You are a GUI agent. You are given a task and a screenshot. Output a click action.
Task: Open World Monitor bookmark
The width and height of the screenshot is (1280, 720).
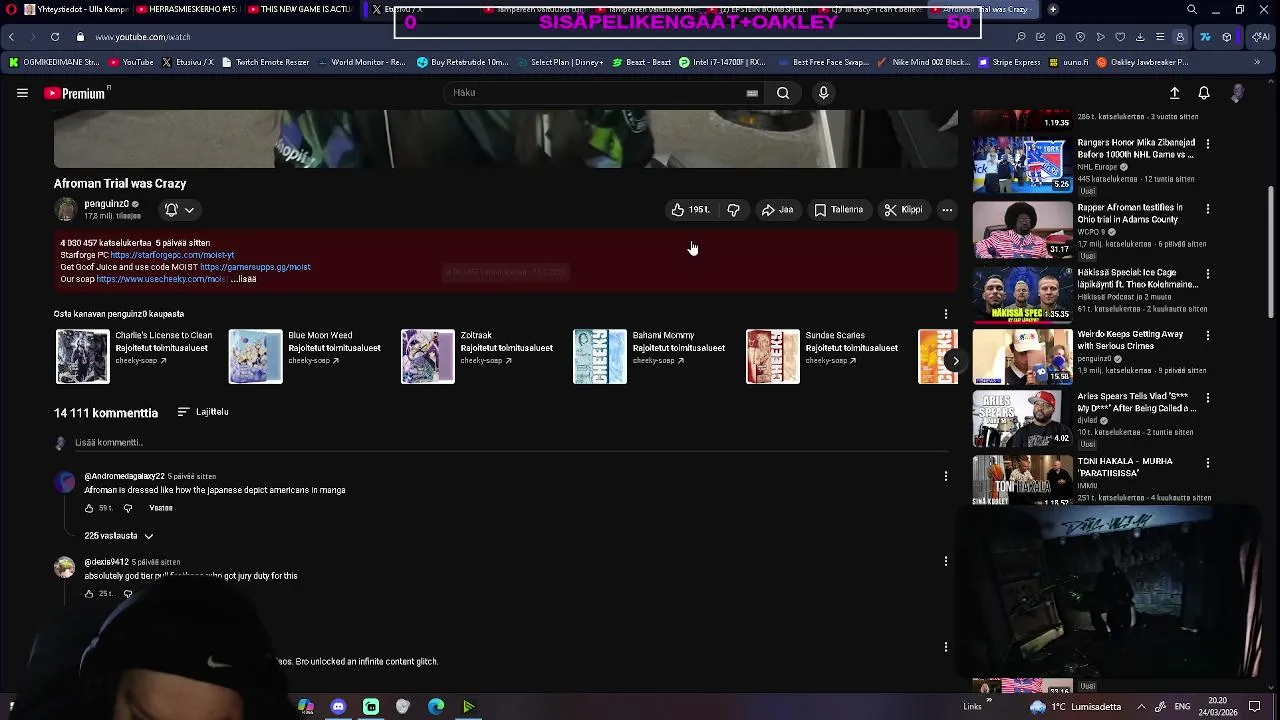[362, 62]
